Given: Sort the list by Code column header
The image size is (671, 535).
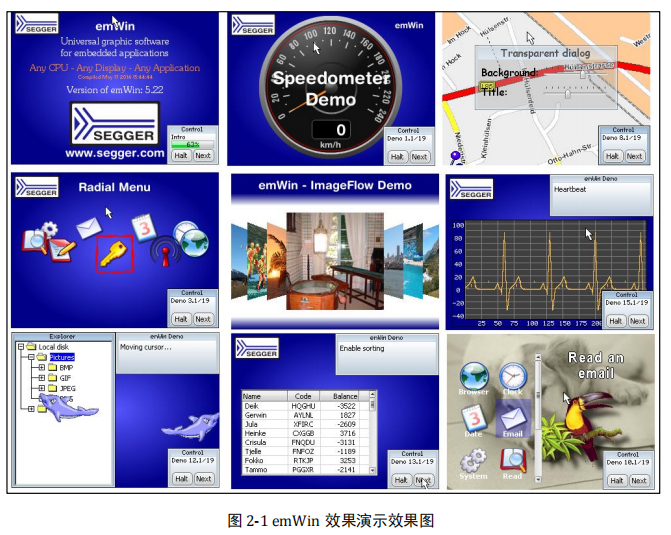Looking at the screenshot, I should [x=303, y=396].
